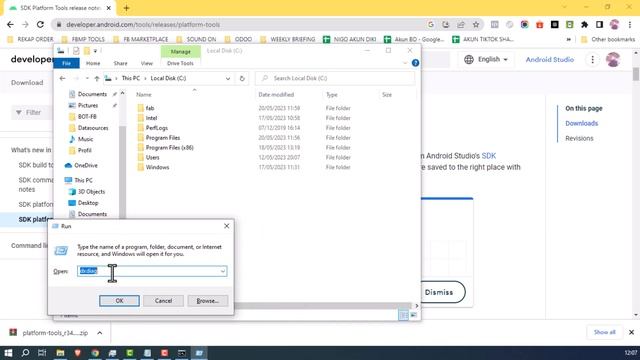This screenshot has width=640, height=360.
Task: Open recent locations dropdown in Explorer
Action: [87, 78]
